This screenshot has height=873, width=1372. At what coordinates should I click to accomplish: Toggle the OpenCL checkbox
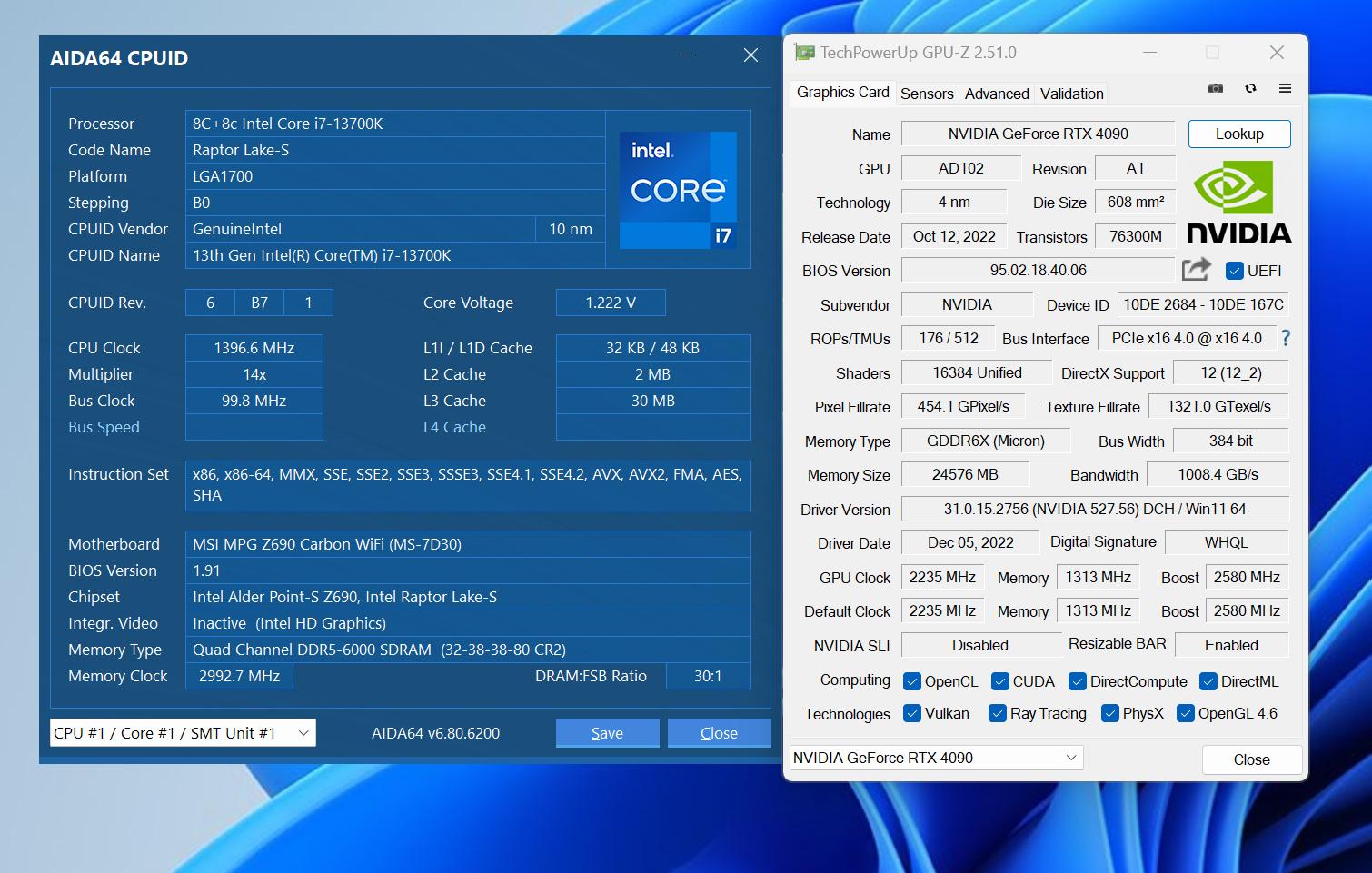pyautogui.click(x=912, y=681)
